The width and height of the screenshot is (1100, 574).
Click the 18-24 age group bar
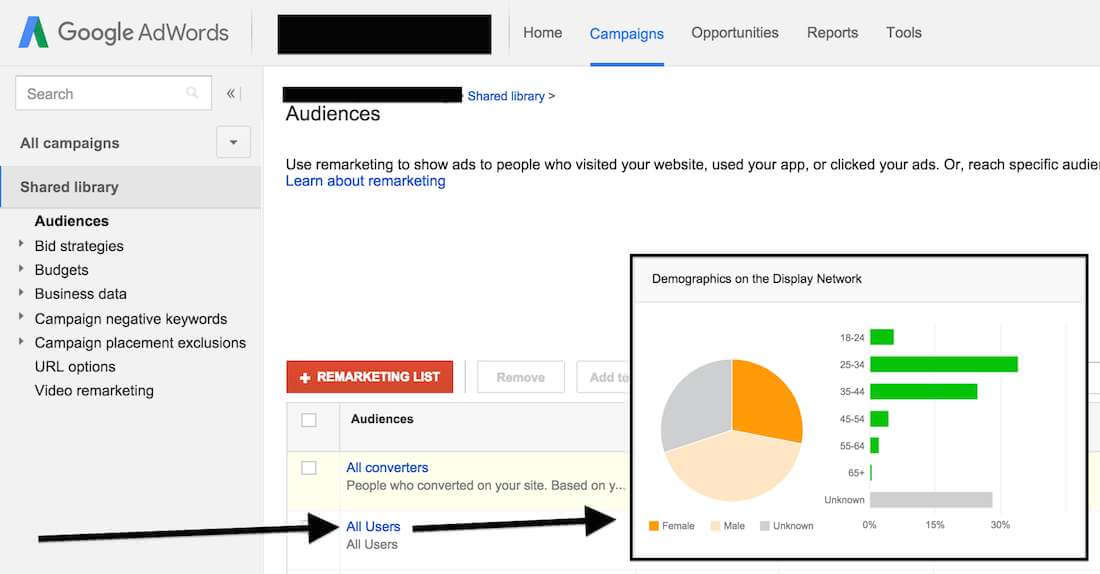pos(882,338)
